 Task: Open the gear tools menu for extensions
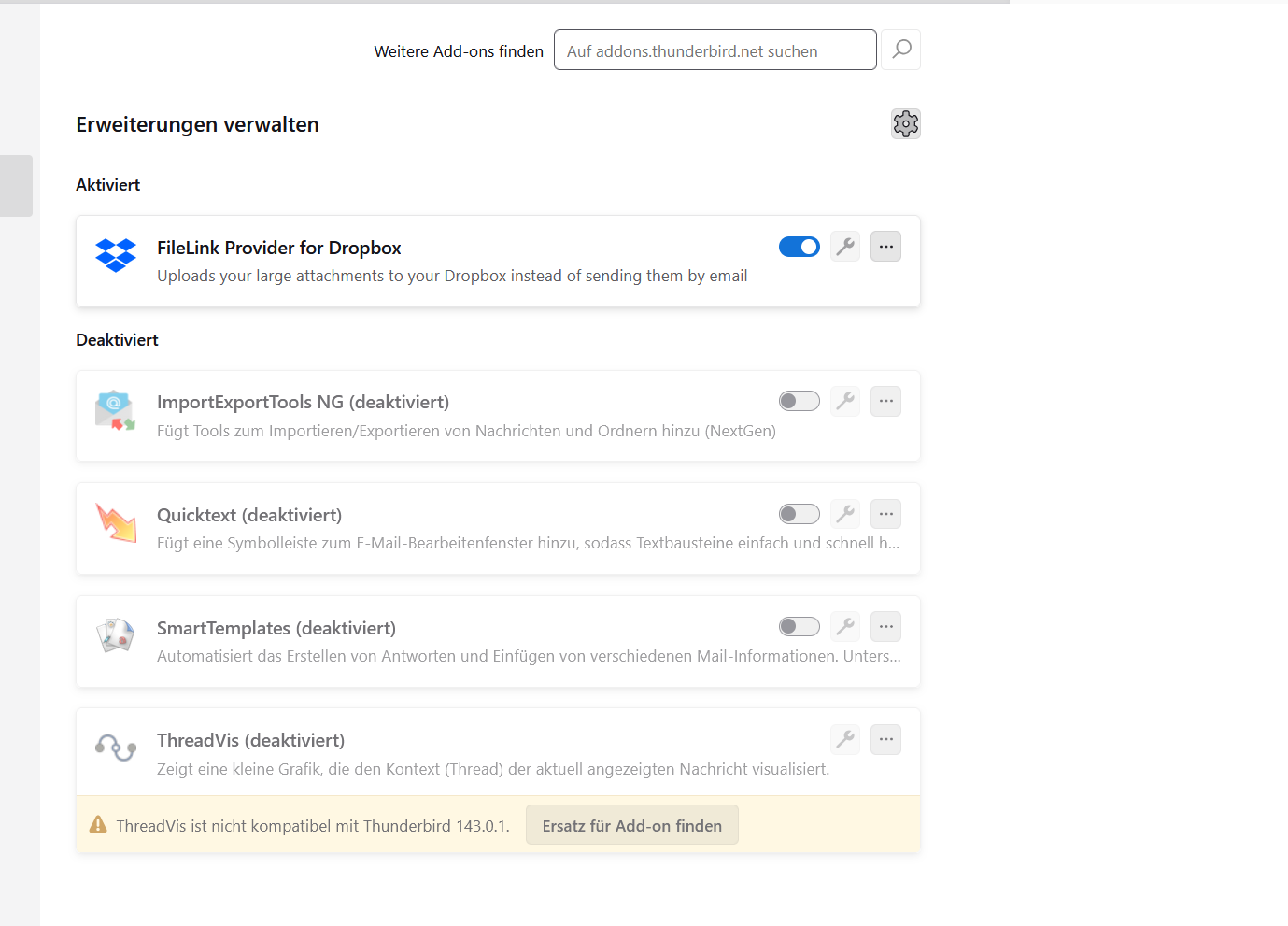[905, 124]
